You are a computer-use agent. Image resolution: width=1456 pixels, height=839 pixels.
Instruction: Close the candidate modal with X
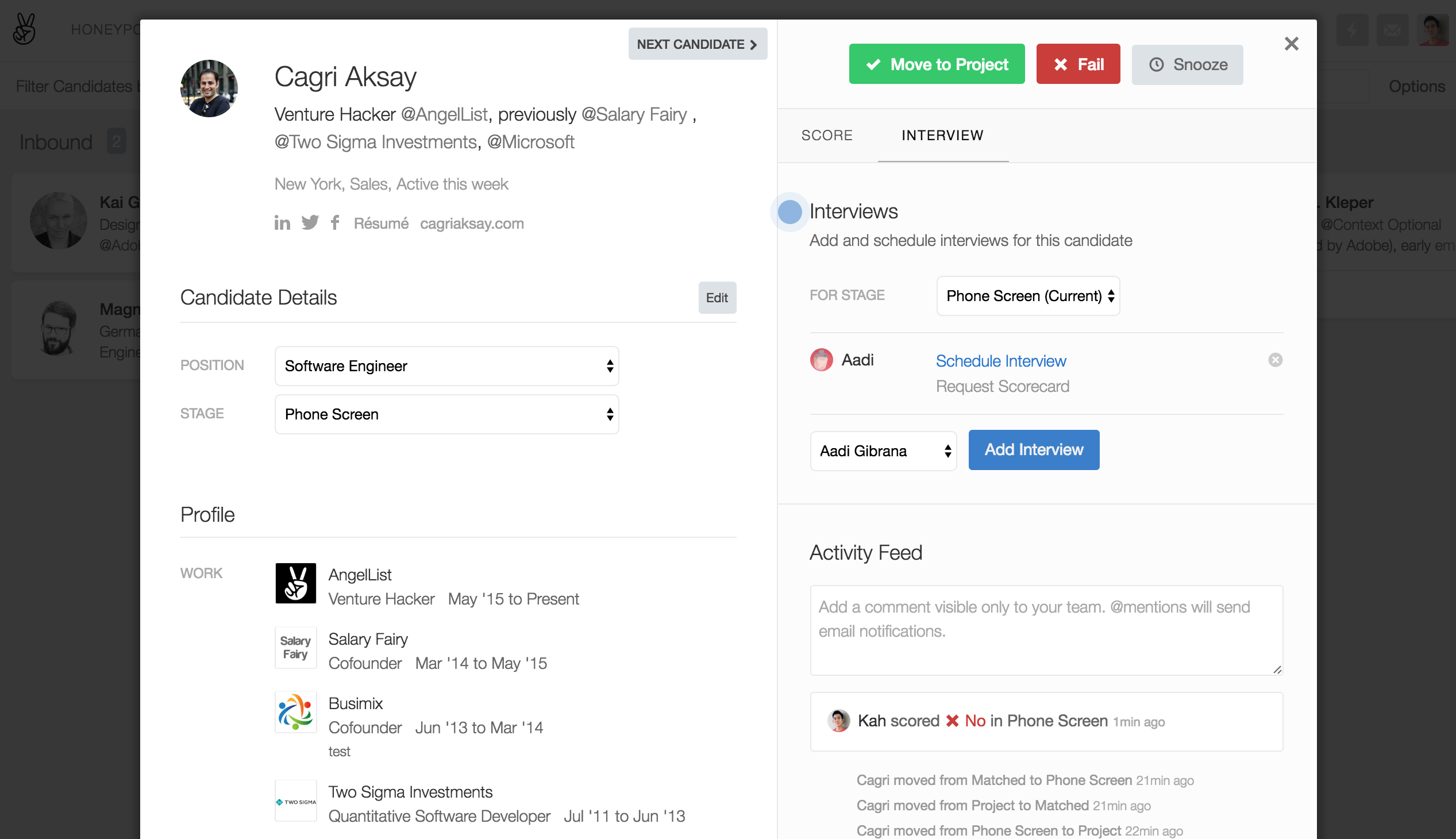(x=1291, y=44)
